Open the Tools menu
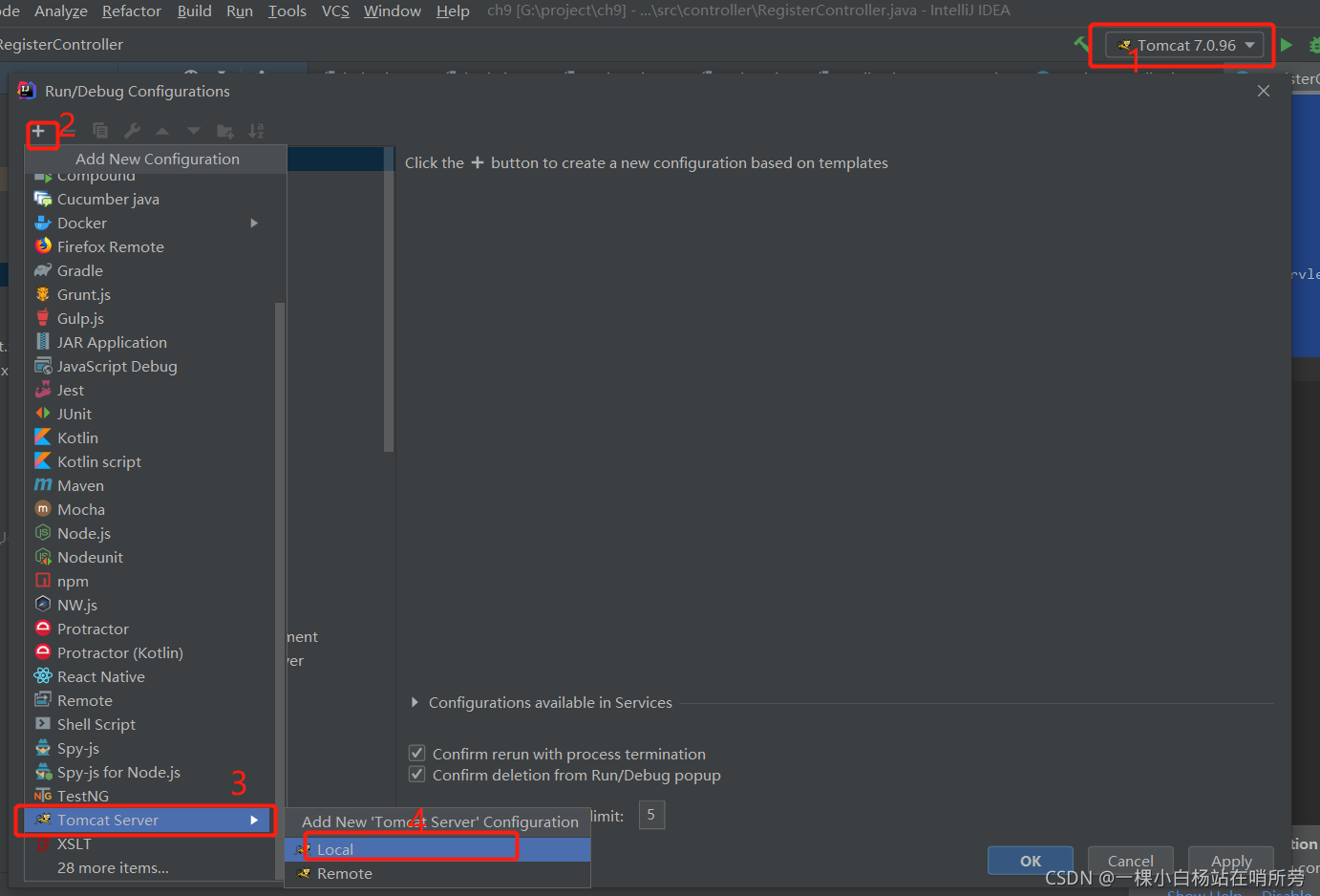This screenshot has height=896, width=1320. pyautogui.click(x=287, y=11)
